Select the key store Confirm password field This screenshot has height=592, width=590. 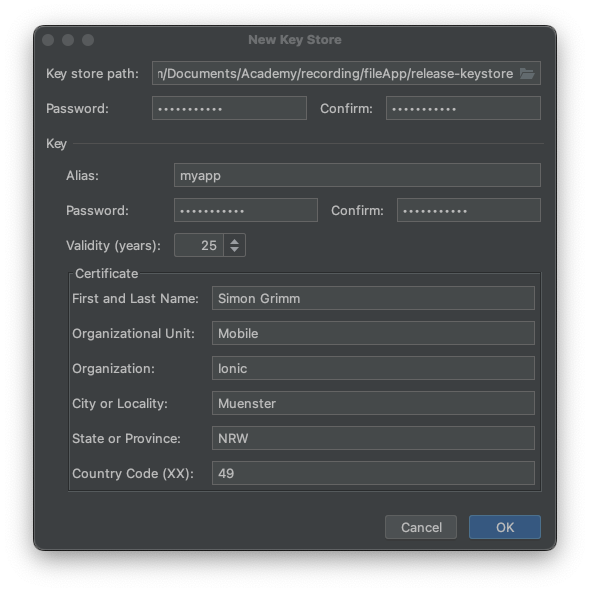point(463,108)
